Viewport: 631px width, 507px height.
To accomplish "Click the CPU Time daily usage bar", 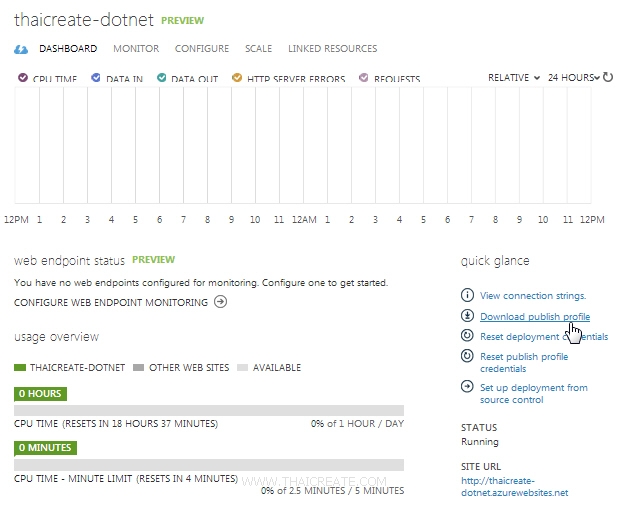I will pos(209,410).
